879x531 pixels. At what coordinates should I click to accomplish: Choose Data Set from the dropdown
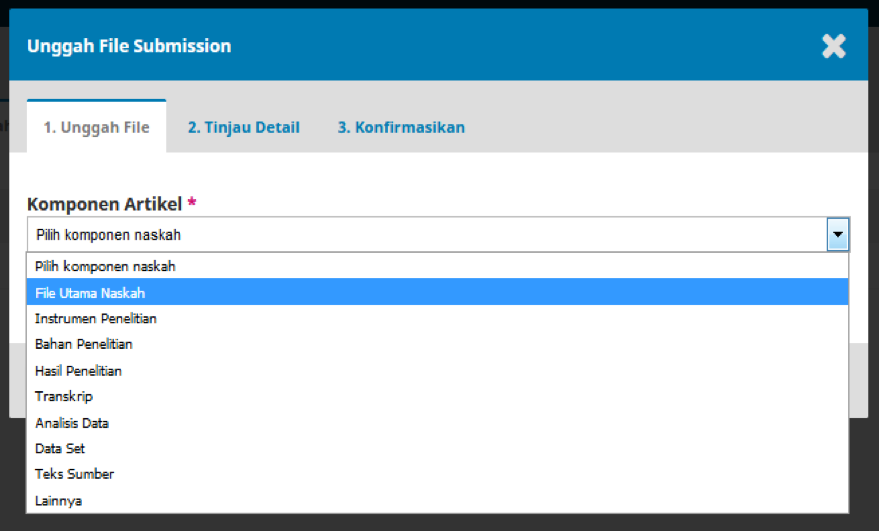[60, 449]
